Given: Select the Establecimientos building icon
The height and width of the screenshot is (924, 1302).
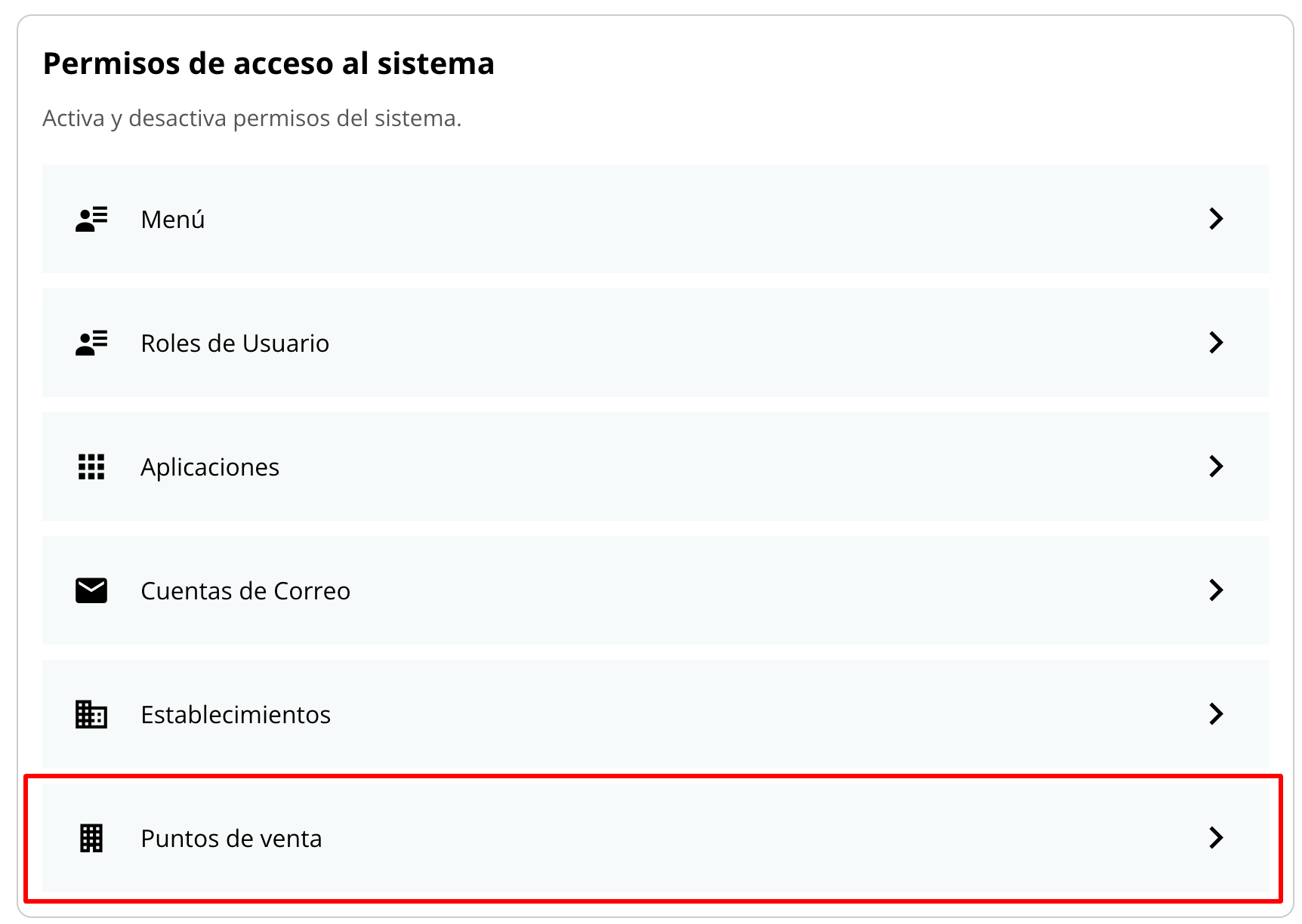Looking at the screenshot, I should coord(91,714).
